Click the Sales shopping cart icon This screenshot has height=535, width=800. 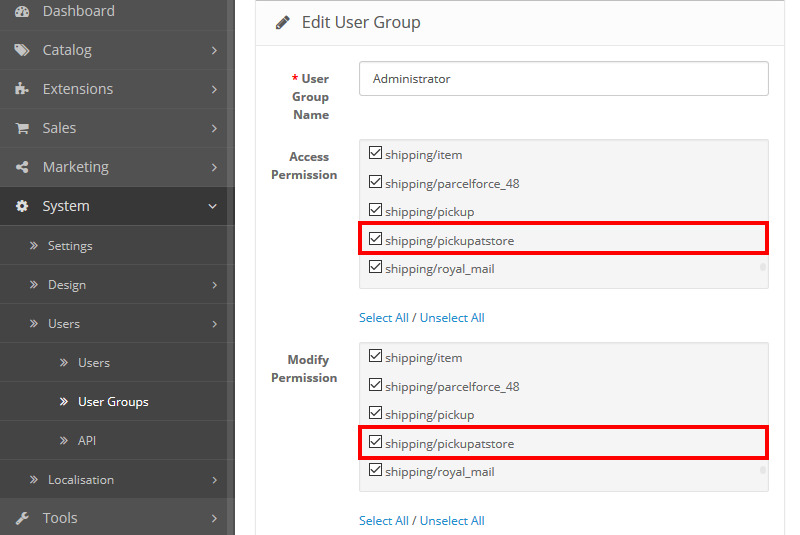22,128
